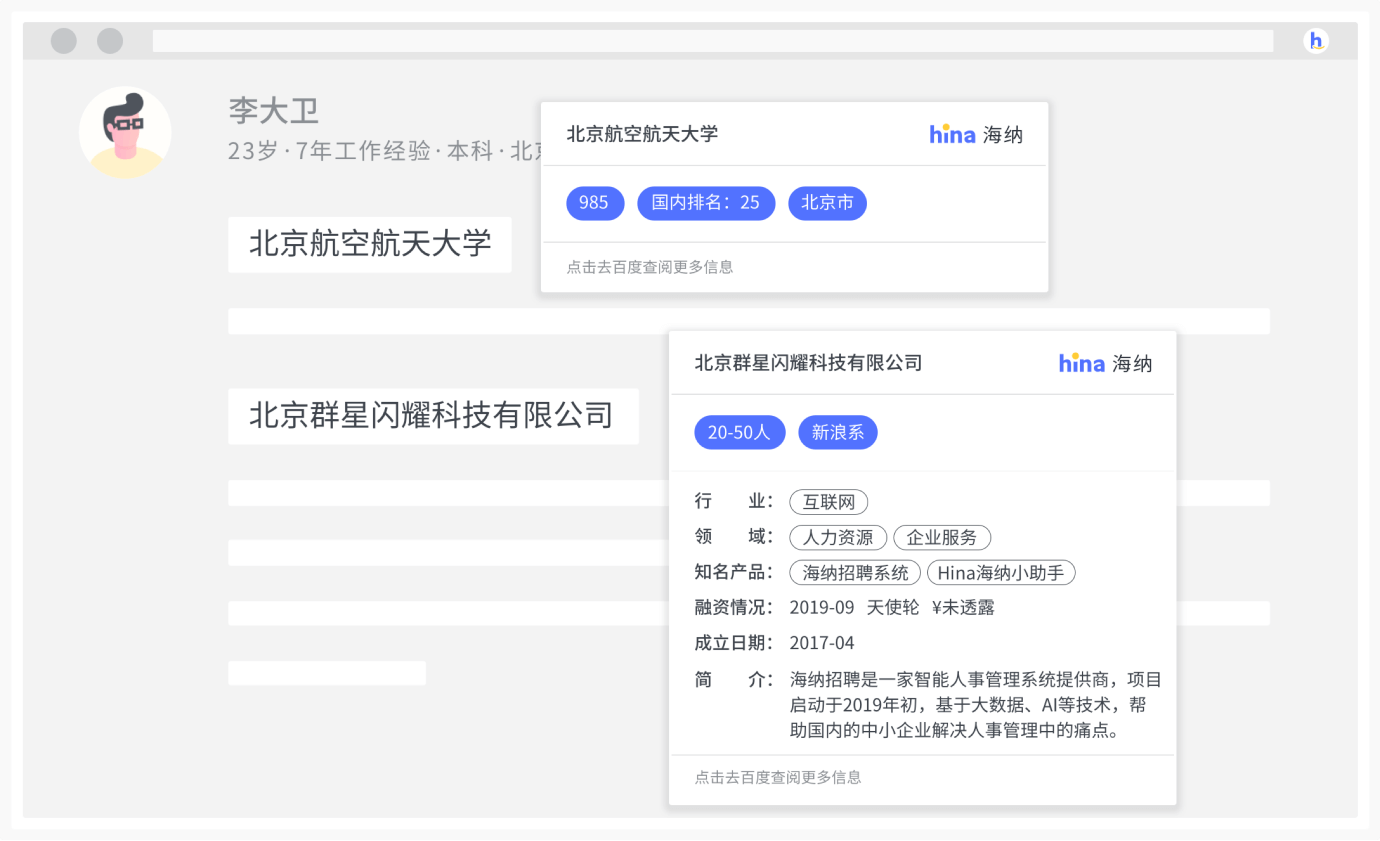Click the 知名产品 label

tap(734, 572)
